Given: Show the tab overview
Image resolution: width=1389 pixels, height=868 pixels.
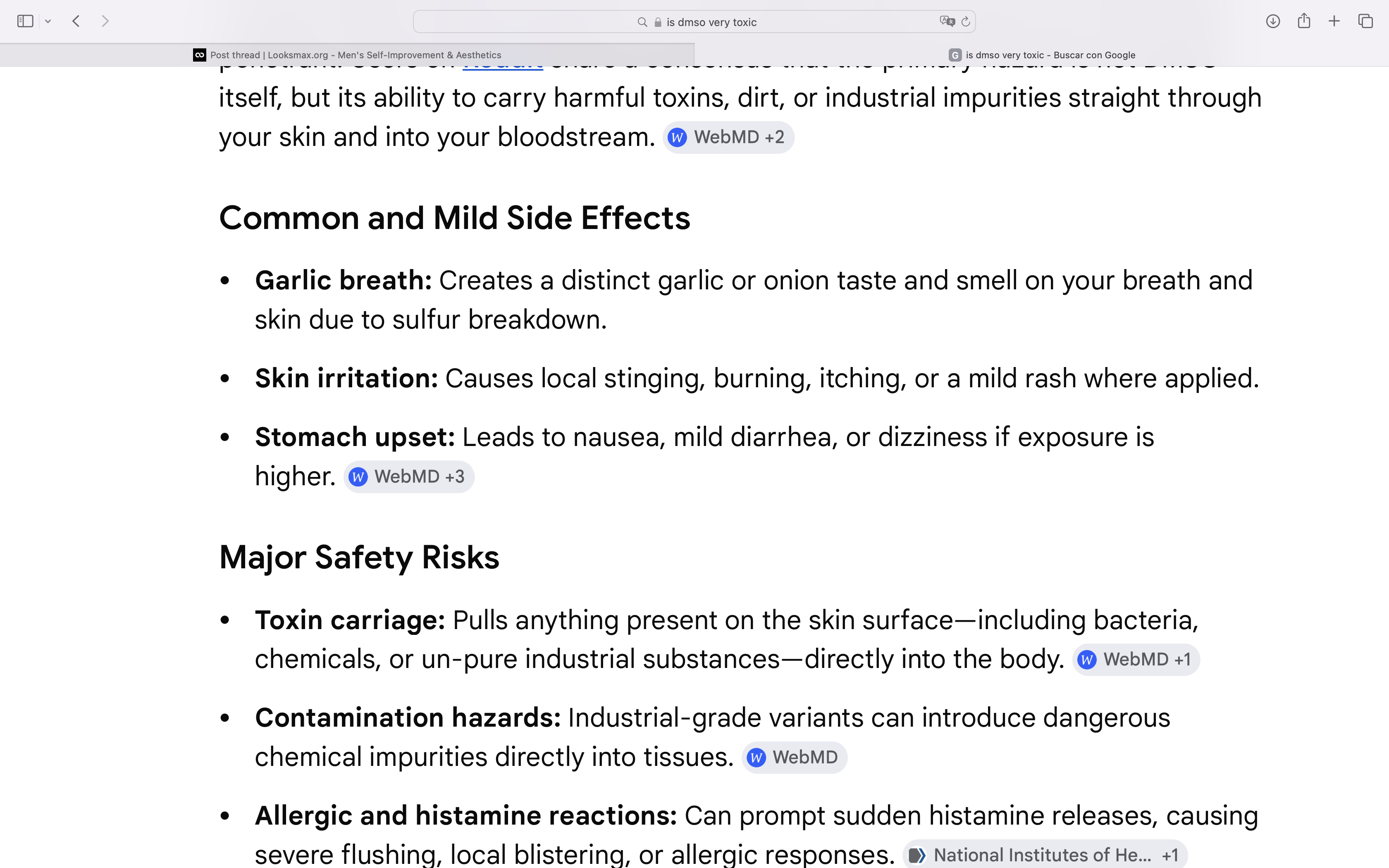Looking at the screenshot, I should point(1365,21).
